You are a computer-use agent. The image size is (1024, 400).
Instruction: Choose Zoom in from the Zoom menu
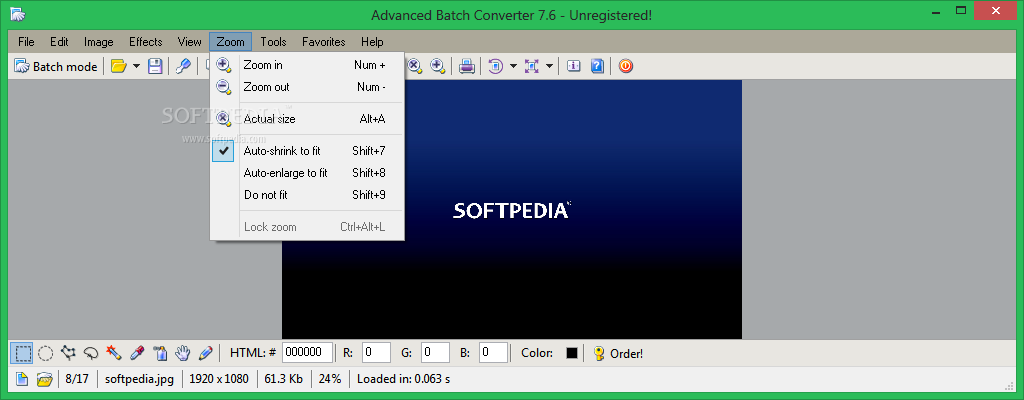click(307, 65)
